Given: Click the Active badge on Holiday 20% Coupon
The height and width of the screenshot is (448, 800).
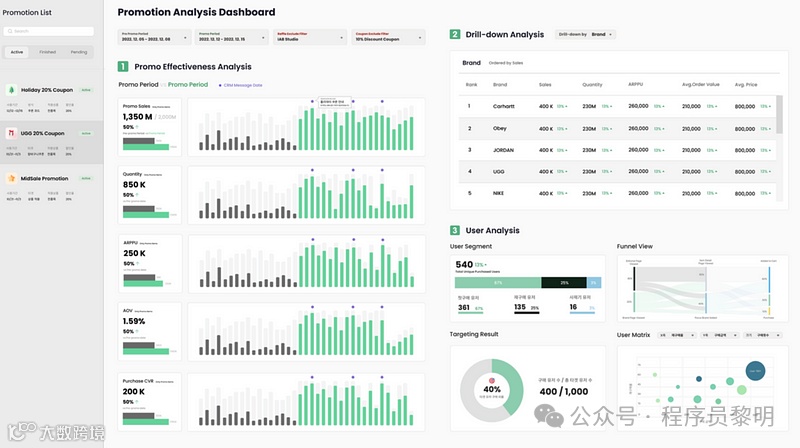Looking at the screenshot, I should [x=86, y=90].
